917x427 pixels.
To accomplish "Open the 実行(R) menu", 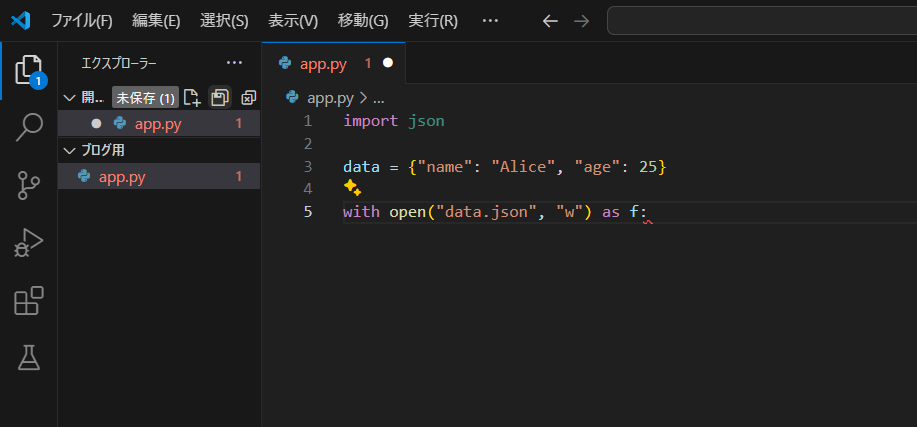I will point(433,22).
